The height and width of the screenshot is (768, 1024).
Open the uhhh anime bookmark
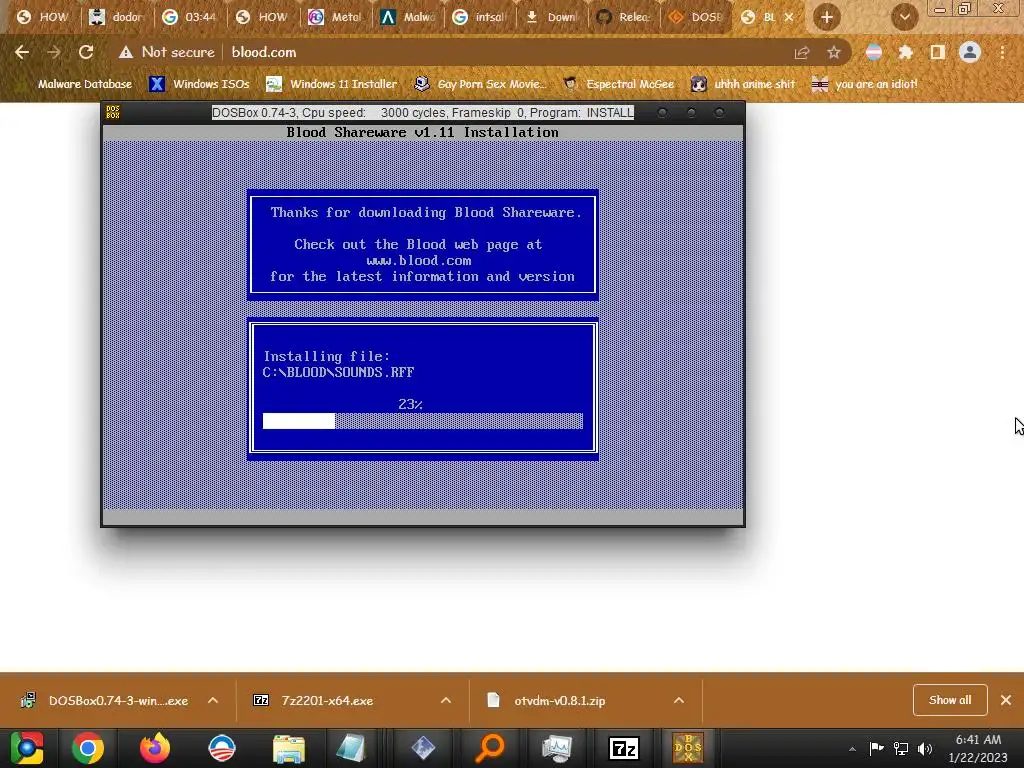743,84
